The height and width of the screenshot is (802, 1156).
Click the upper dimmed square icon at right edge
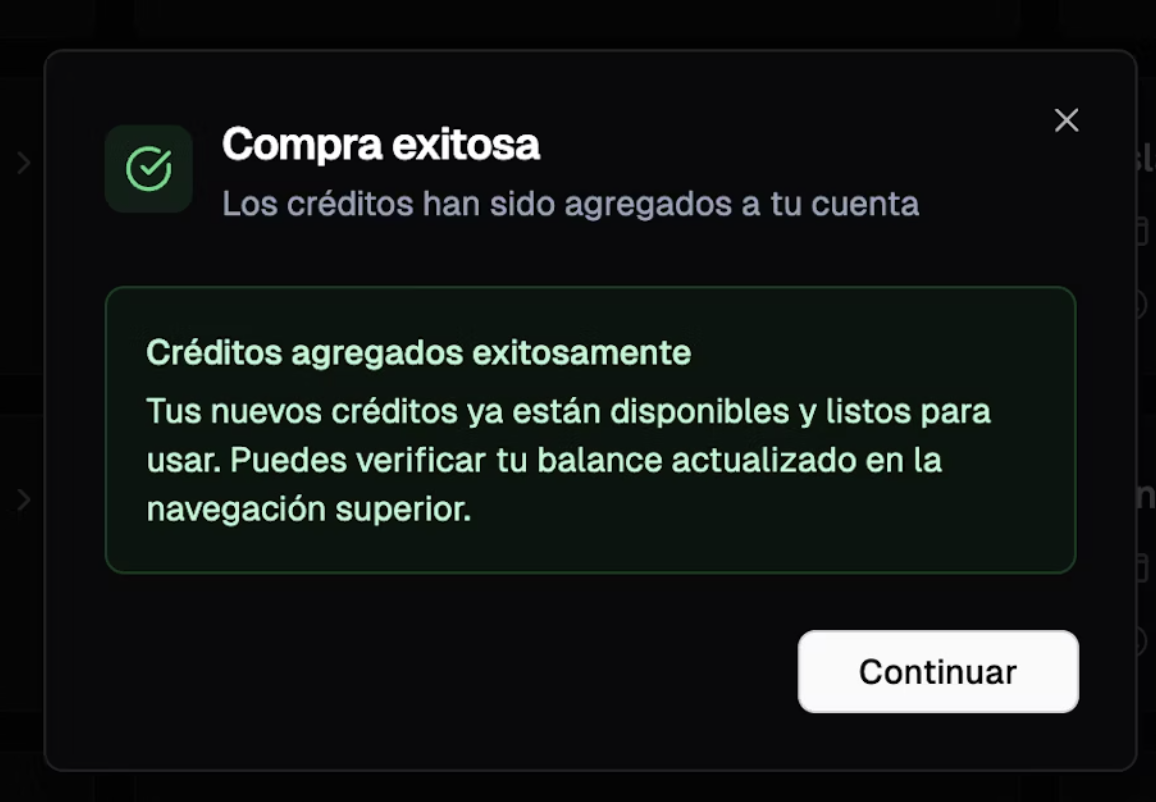click(1144, 232)
